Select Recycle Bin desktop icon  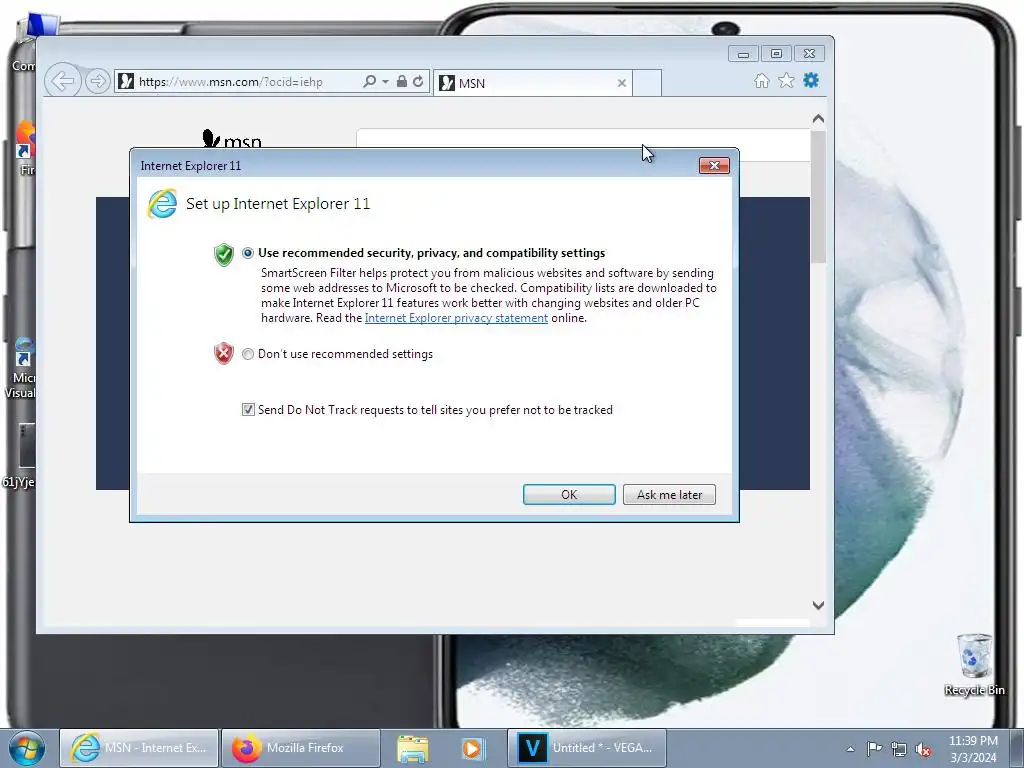coord(974,664)
